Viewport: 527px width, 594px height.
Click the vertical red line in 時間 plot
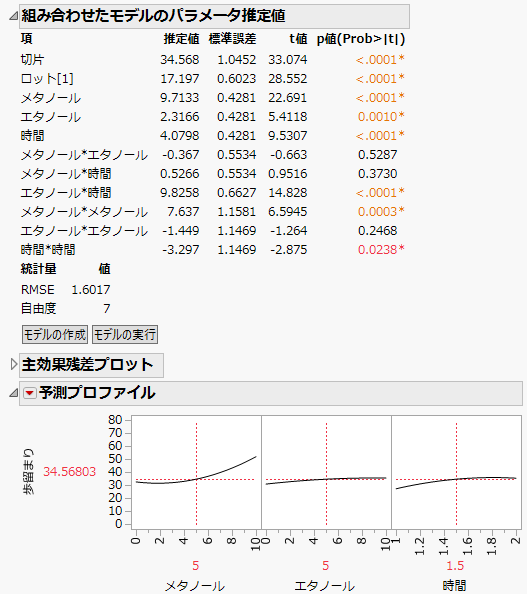pyautogui.click(x=457, y=474)
